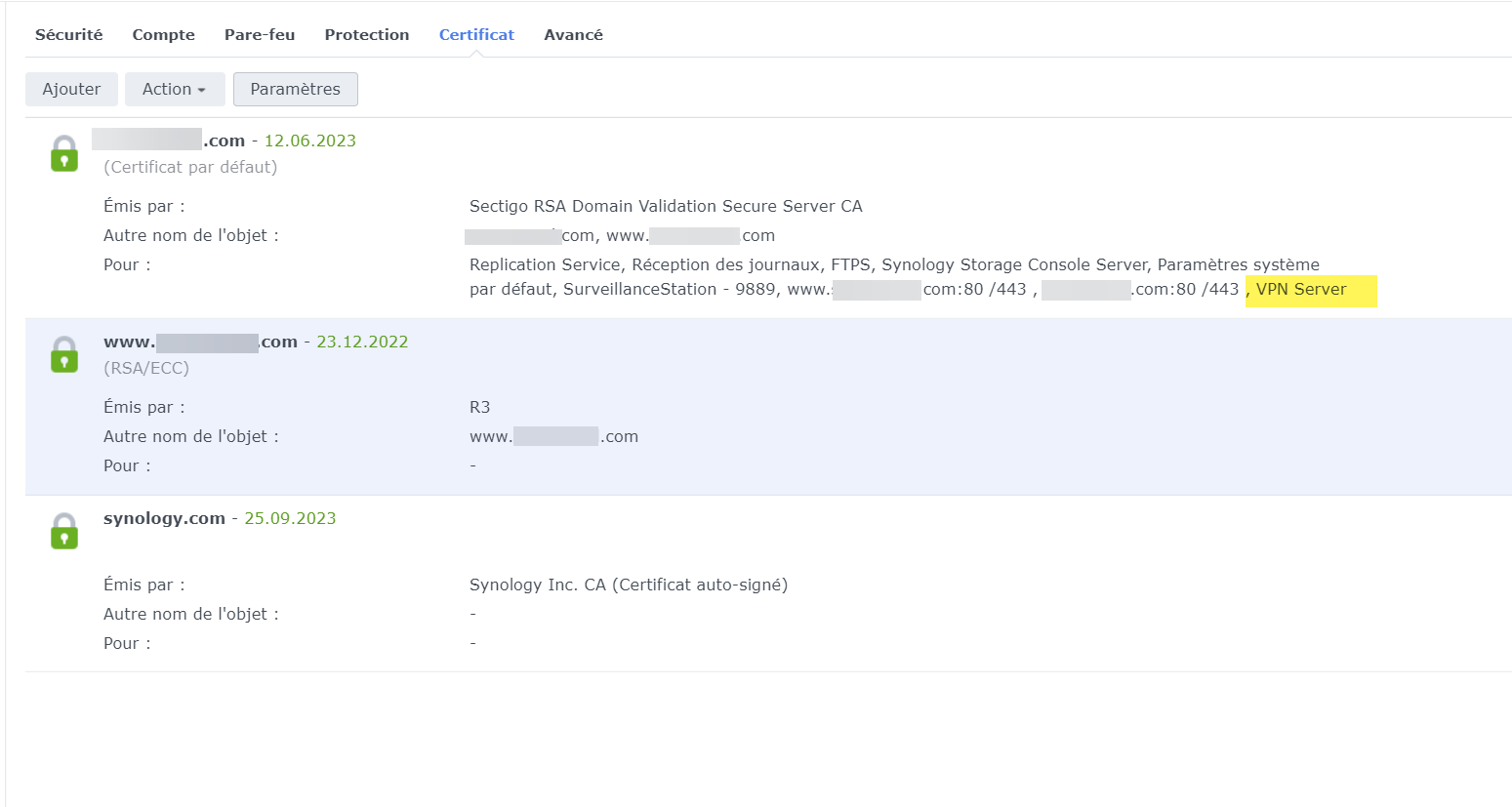Switch to the Sécurité tab

[68, 35]
